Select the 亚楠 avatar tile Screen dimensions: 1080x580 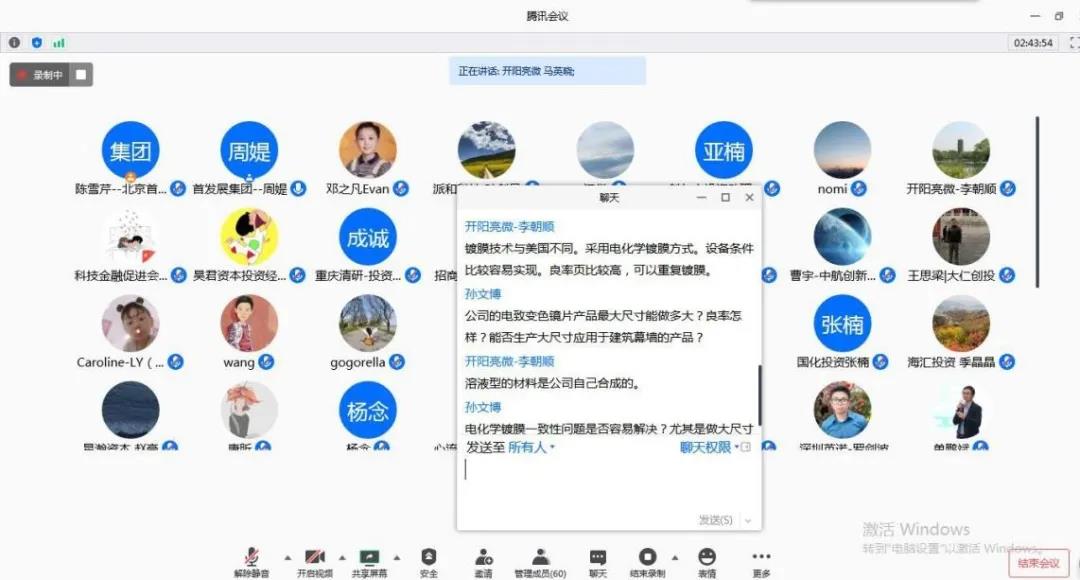[724, 150]
